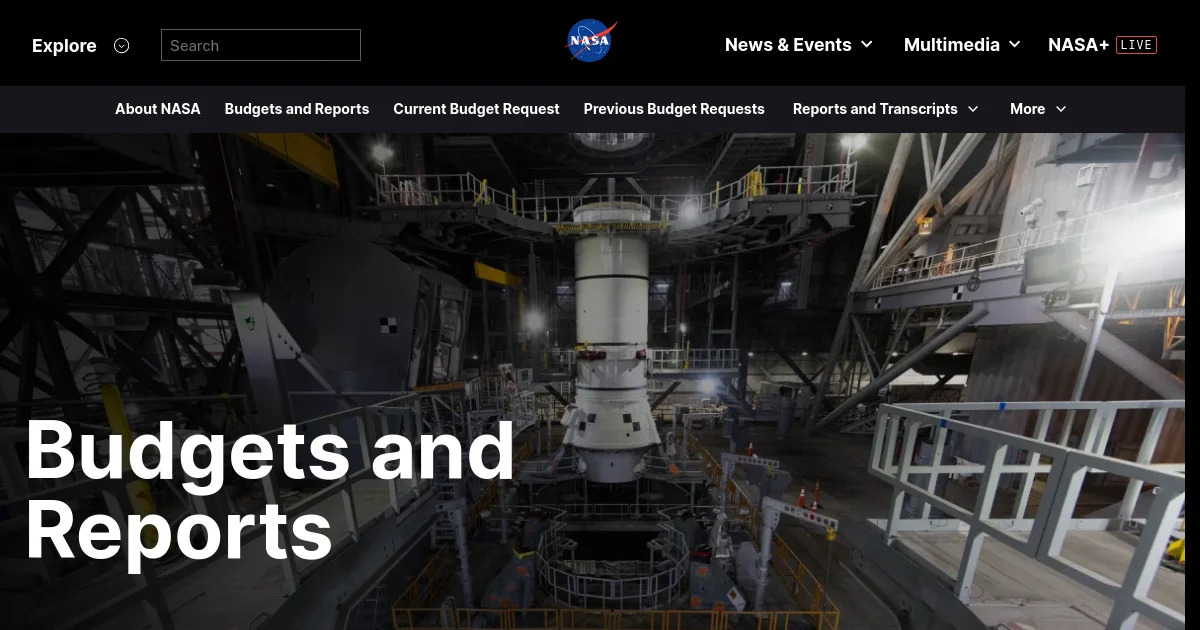Click the NASA logo in the header
Viewport: 1200px width, 630px height.
pos(592,42)
